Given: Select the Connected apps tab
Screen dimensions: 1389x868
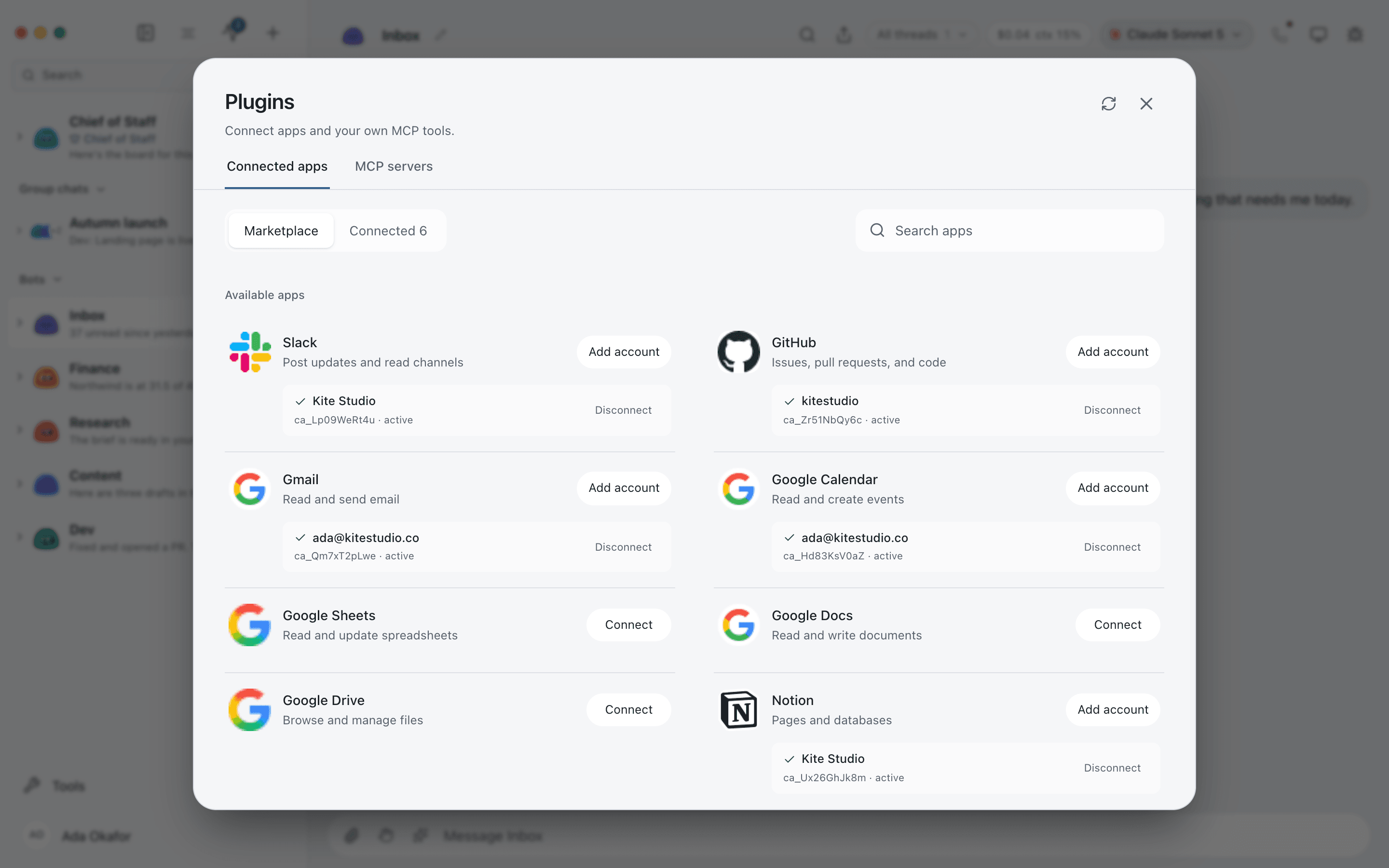Looking at the screenshot, I should click(277, 166).
